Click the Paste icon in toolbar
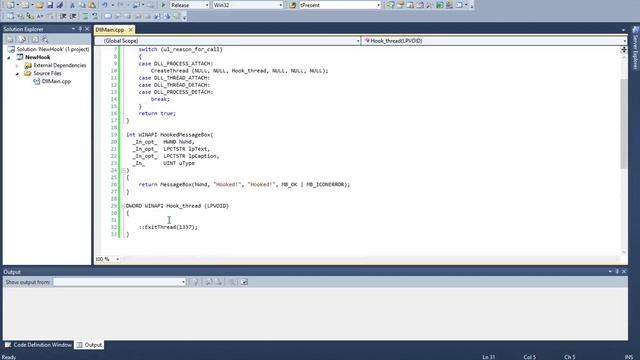The width and height of the screenshot is (640, 360). pos(92,5)
